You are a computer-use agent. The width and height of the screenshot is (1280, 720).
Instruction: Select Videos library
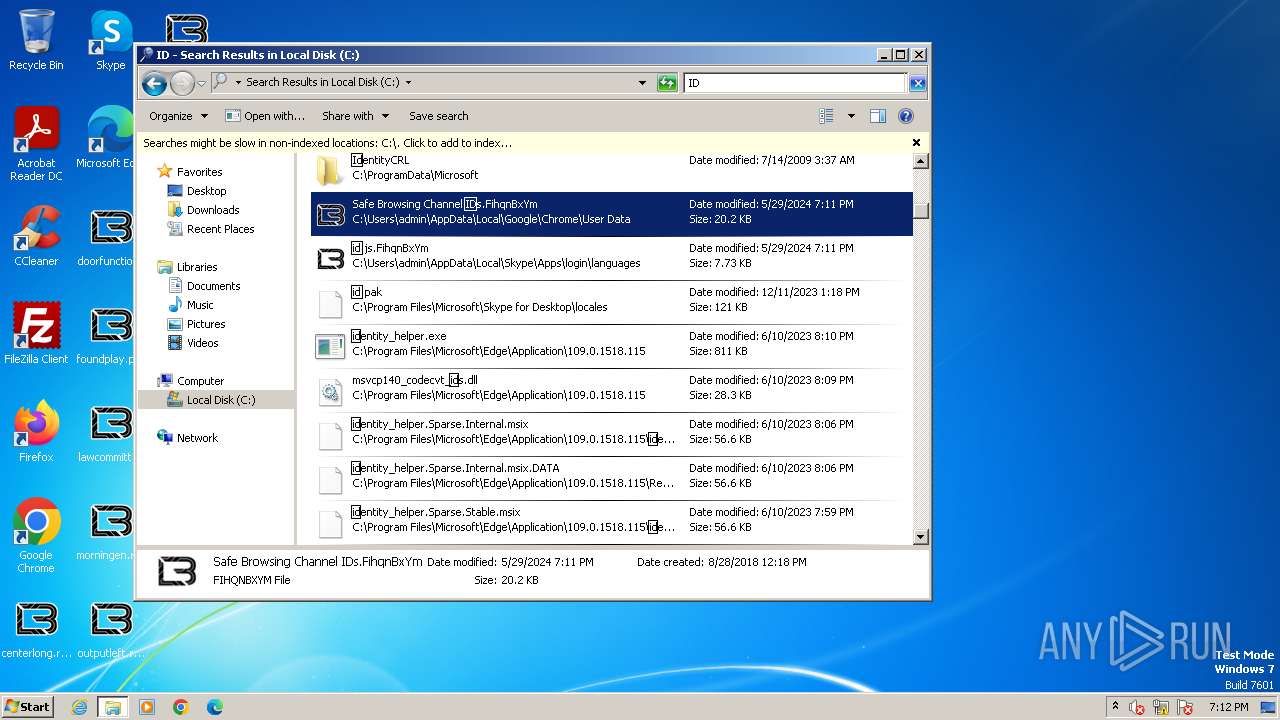coord(202,343)
